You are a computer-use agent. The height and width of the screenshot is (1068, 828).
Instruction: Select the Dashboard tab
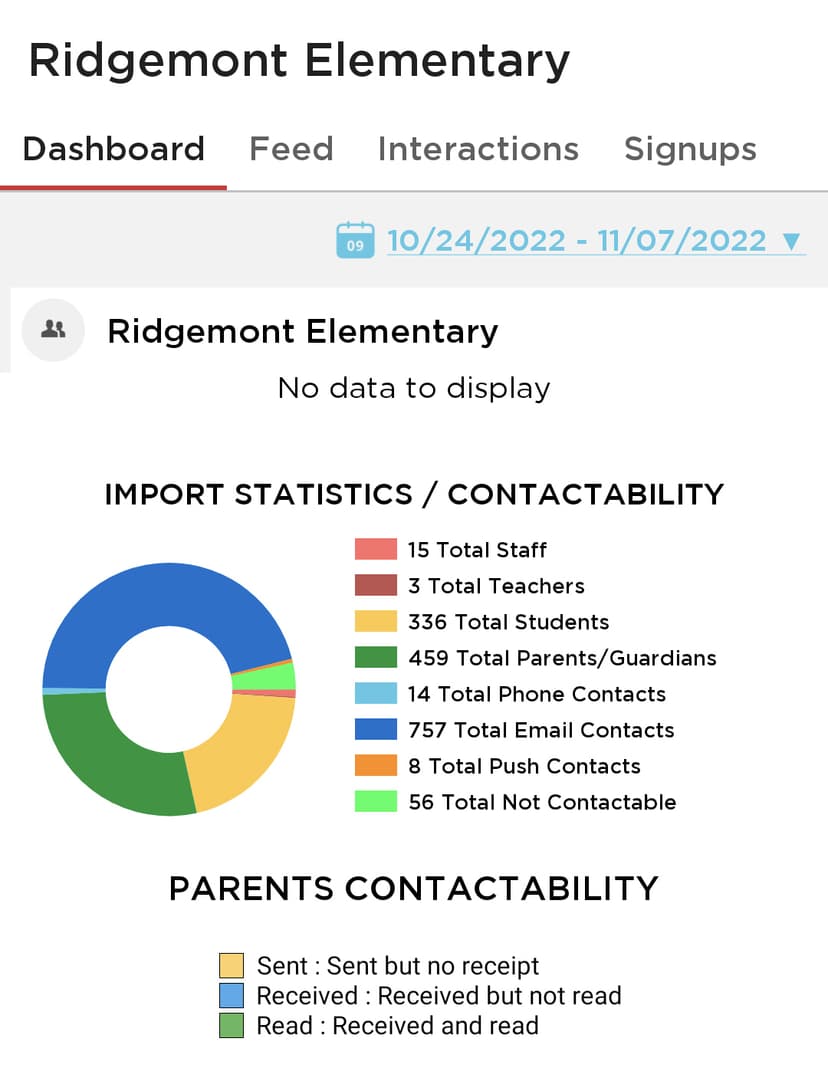tap(113, 149)
